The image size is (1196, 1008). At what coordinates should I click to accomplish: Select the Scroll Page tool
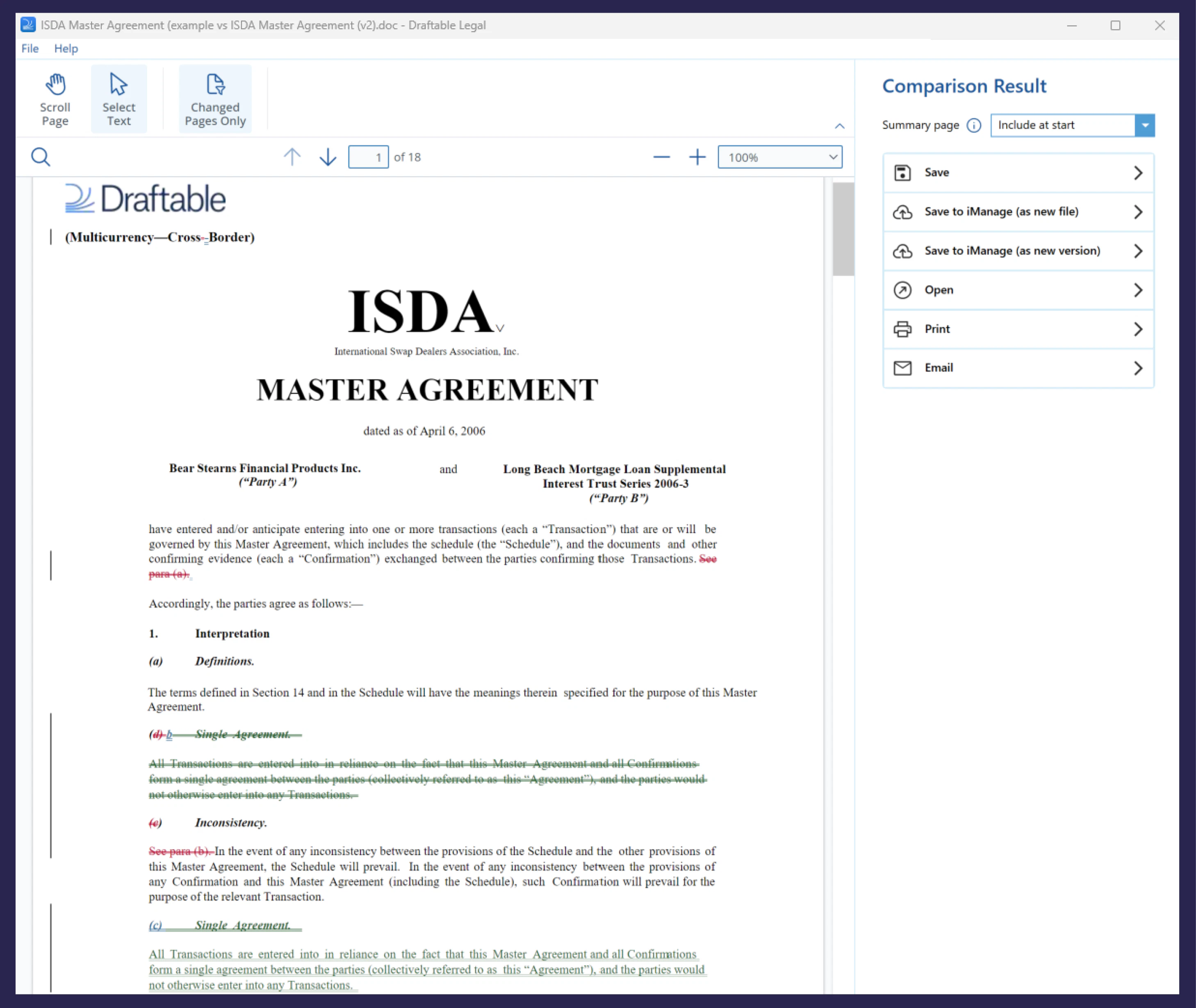(x=55, y=98)
